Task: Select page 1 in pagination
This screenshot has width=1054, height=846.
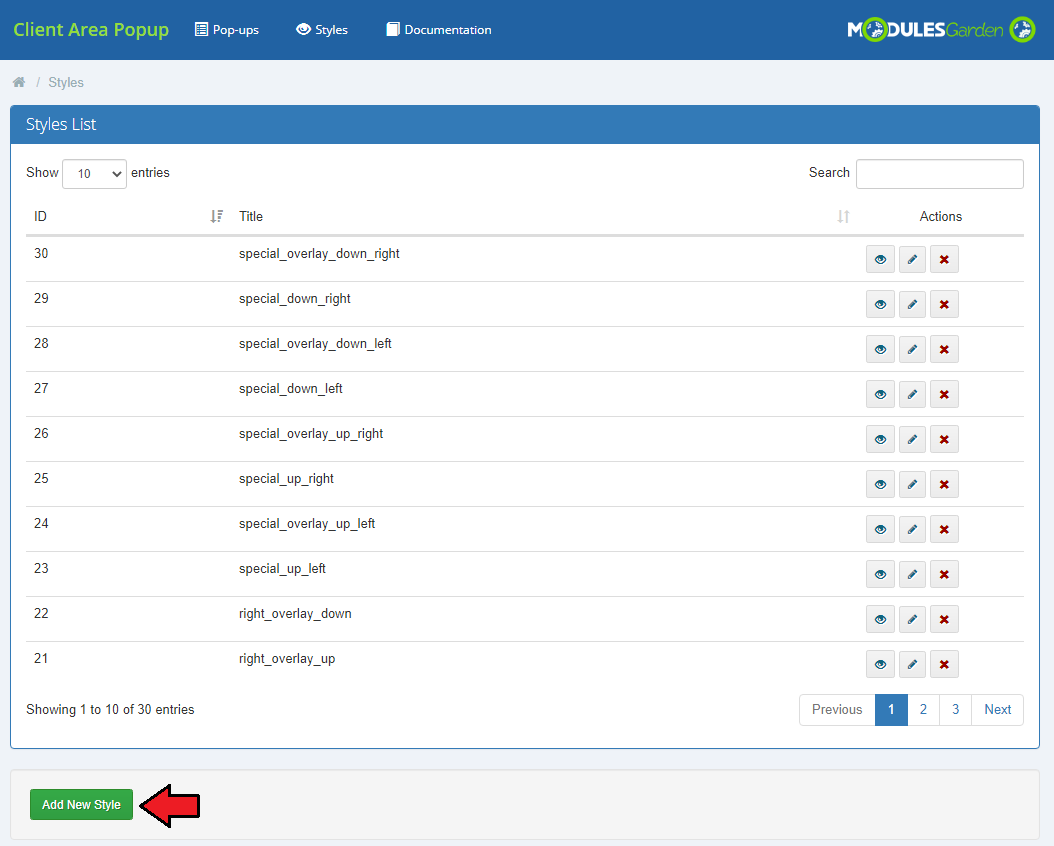Action: [891, 710]
